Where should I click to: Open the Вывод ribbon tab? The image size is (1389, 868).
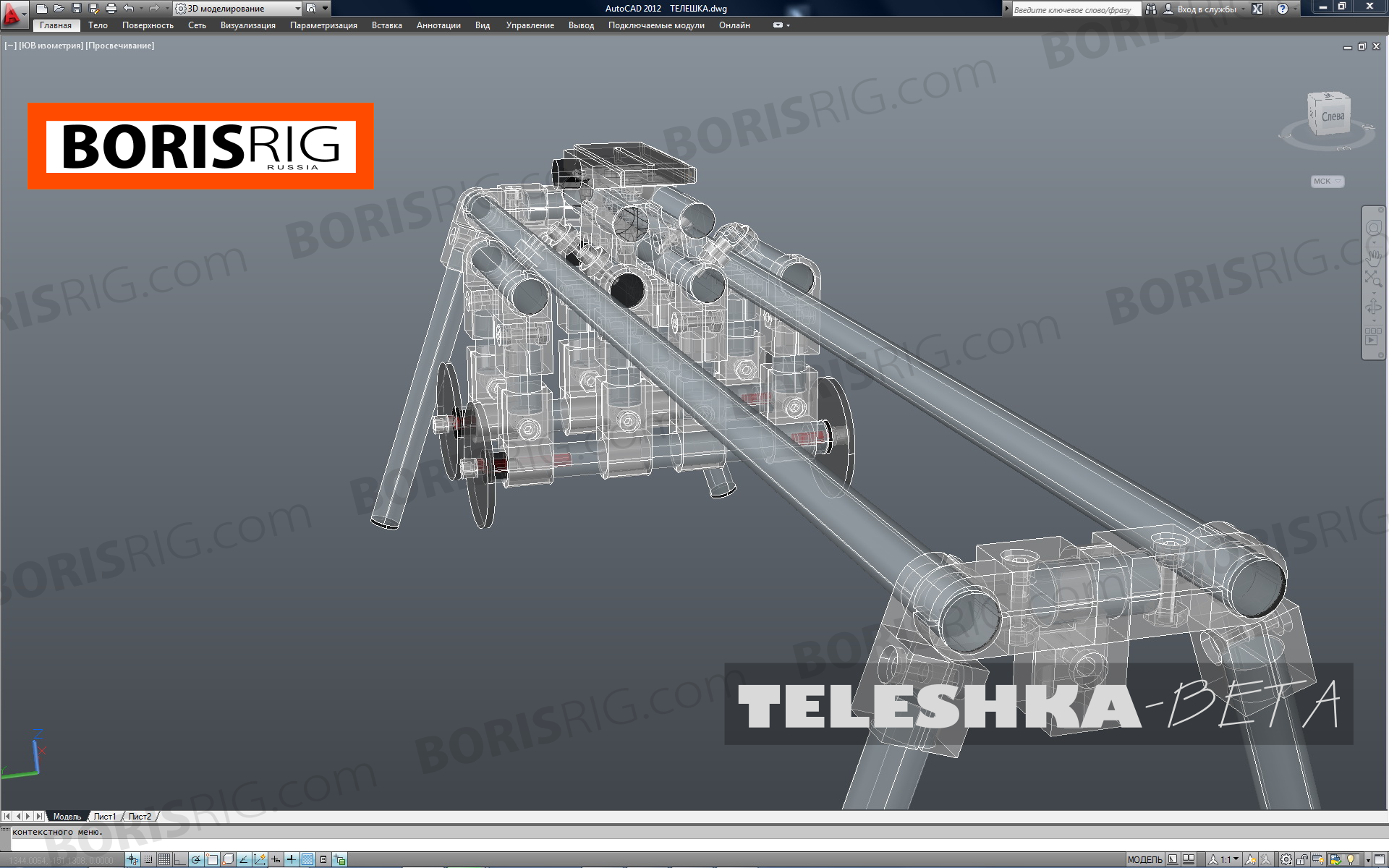(x=581, y=25)
